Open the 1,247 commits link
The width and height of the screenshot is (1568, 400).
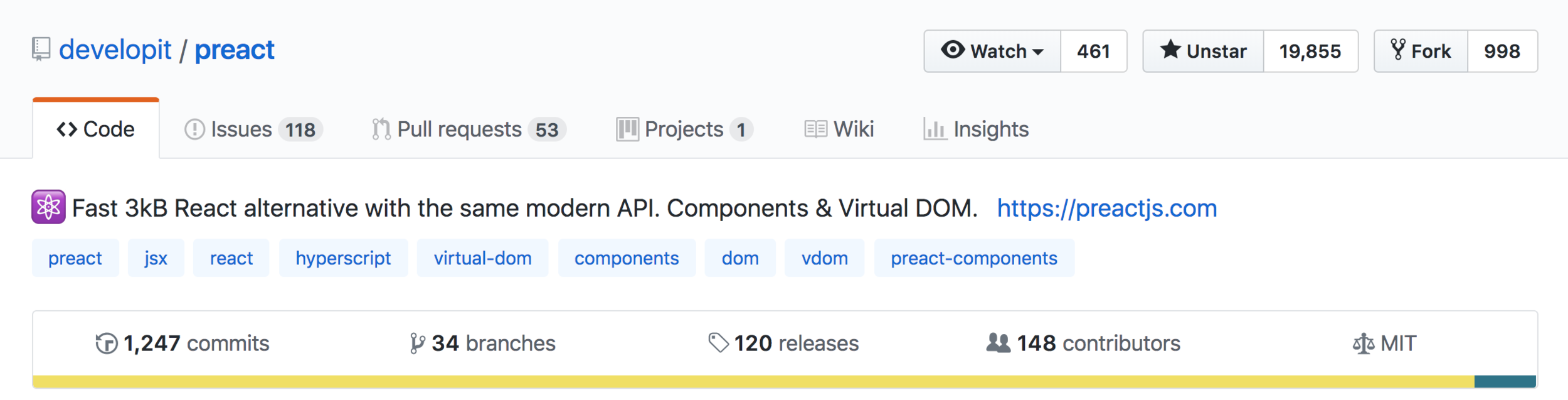(x=183, y=343)
